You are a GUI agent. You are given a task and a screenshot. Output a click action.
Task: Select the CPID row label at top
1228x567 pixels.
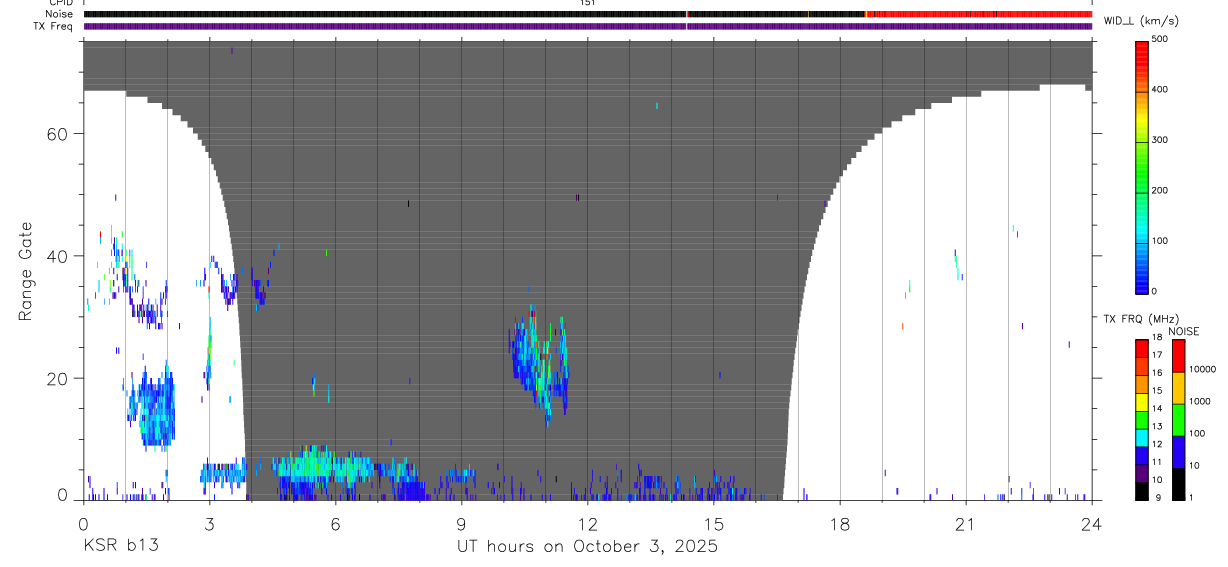coord(60,3)
